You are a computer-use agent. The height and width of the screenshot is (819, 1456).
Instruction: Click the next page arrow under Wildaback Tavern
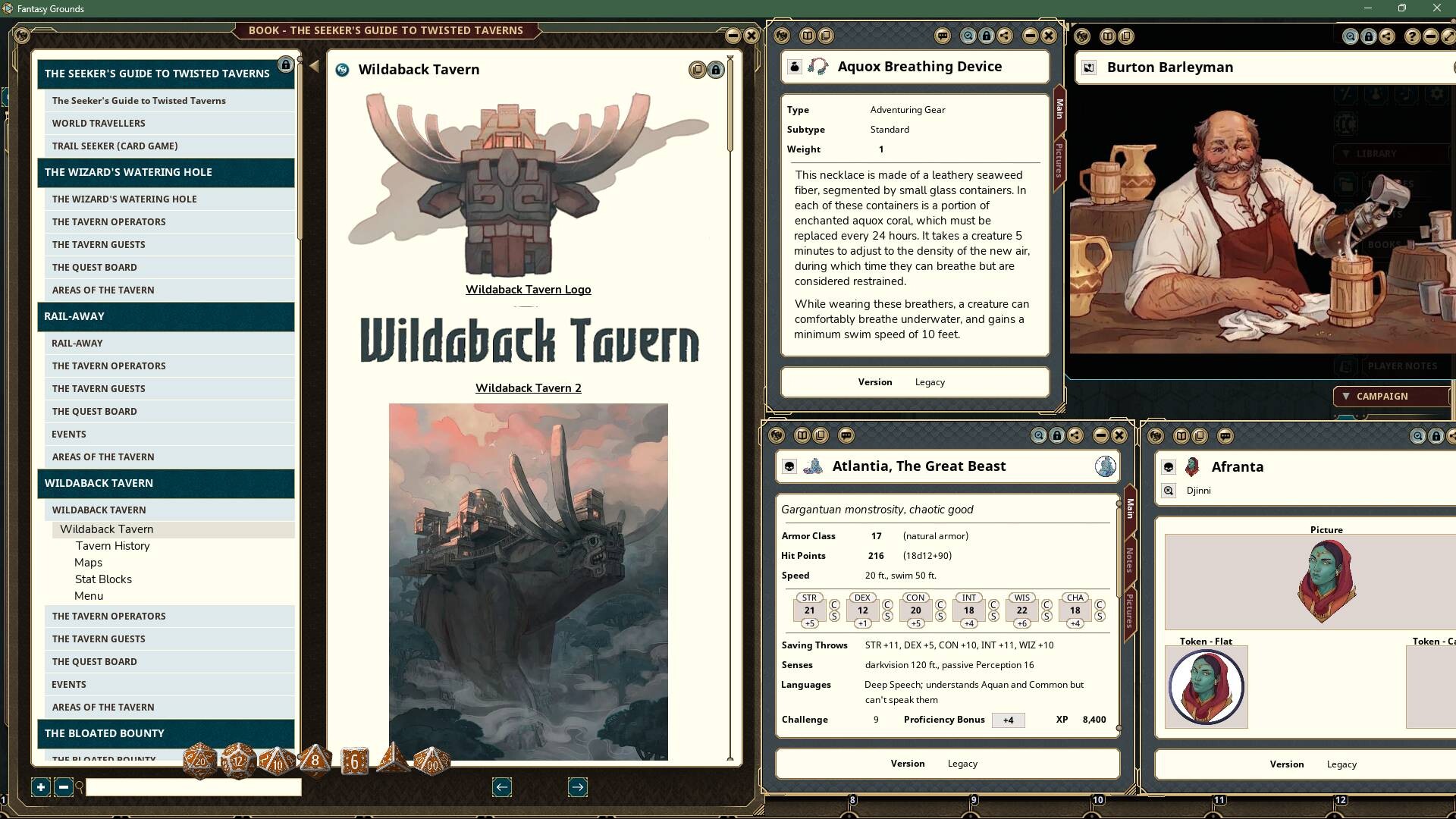[577, 786]
